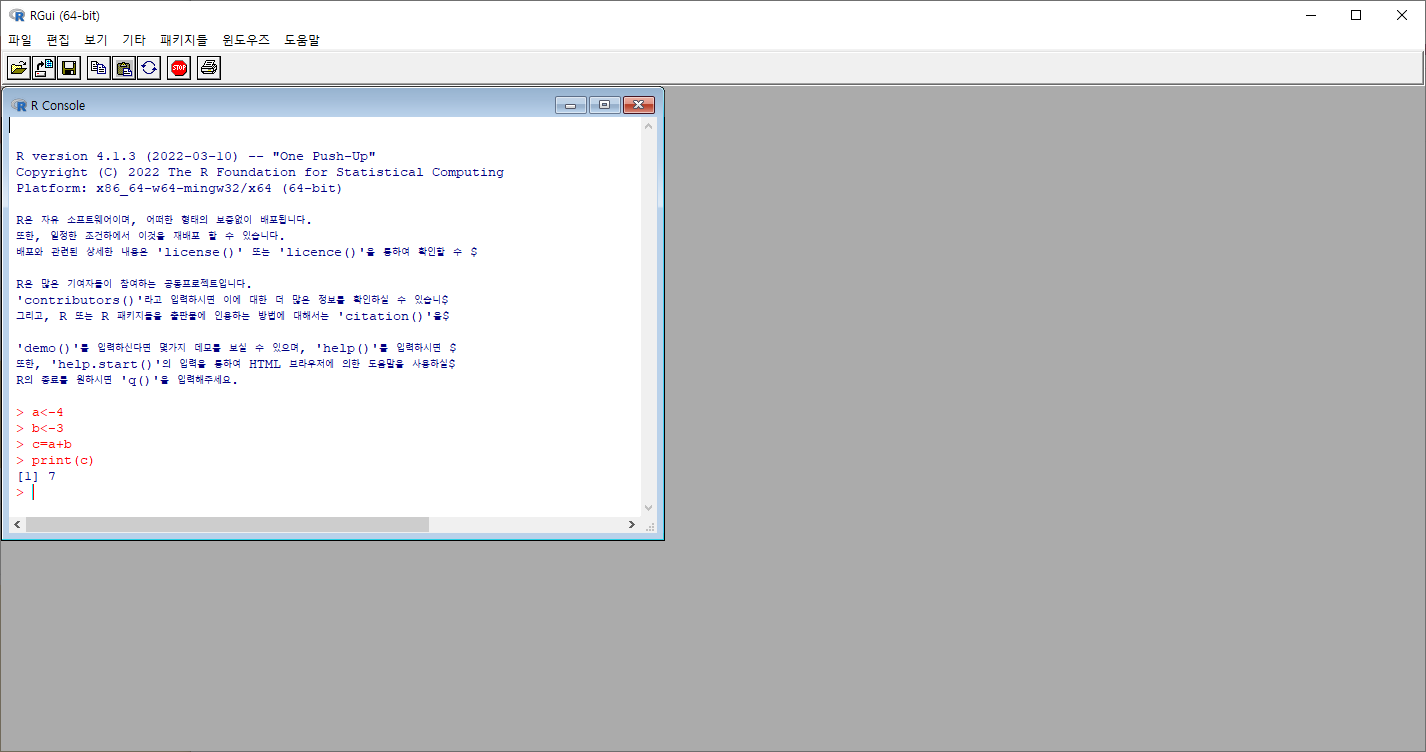The image size is (1426, 752).
Task: Open the 패키지들 menu
Action: pos(184,40)
